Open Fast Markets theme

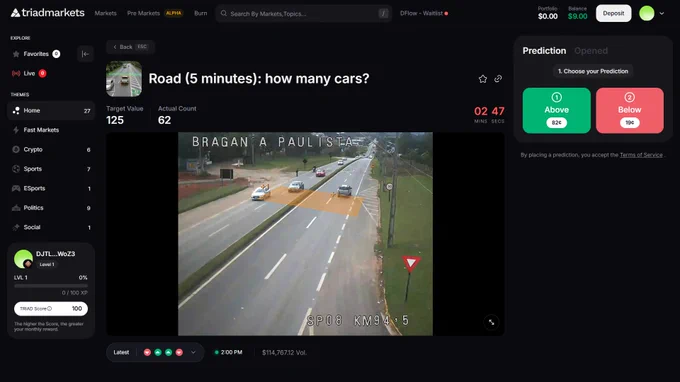51,130
